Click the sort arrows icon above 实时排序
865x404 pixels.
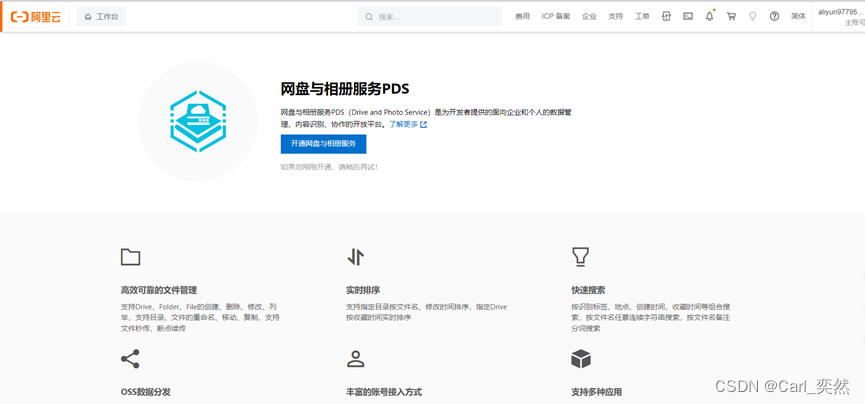356,257
